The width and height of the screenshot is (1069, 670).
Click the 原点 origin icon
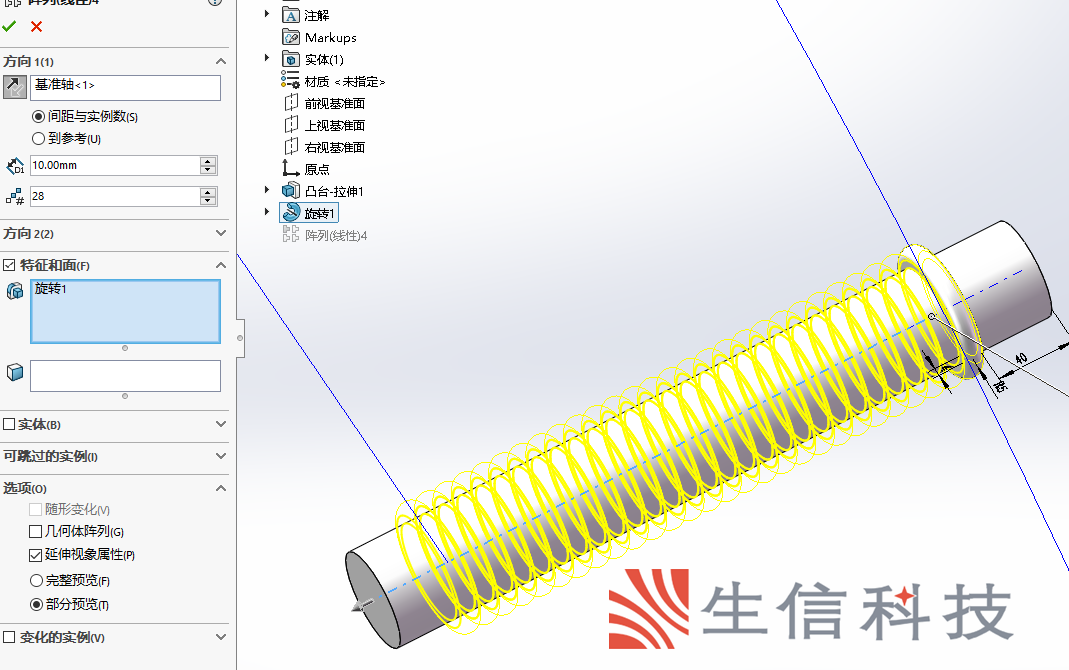coord(291,169)
